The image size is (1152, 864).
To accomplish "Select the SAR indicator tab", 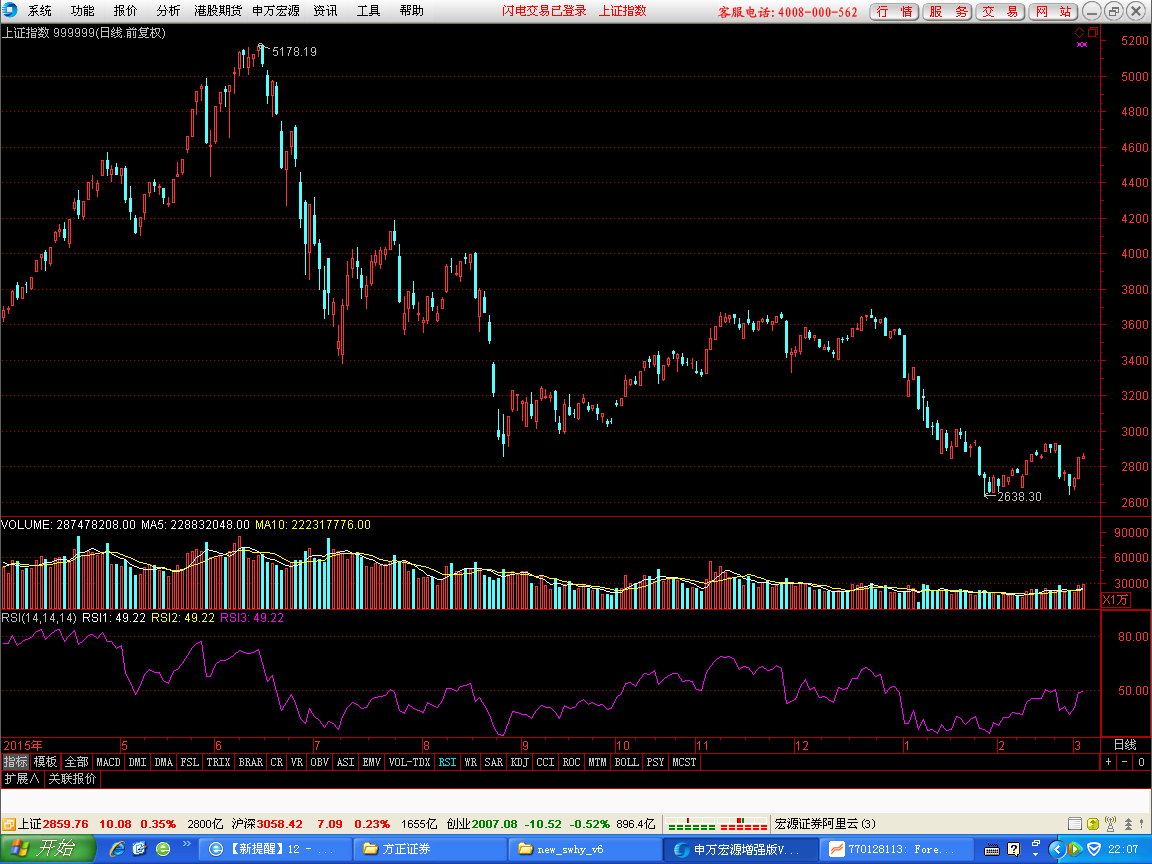I will [x=494, y=763].
